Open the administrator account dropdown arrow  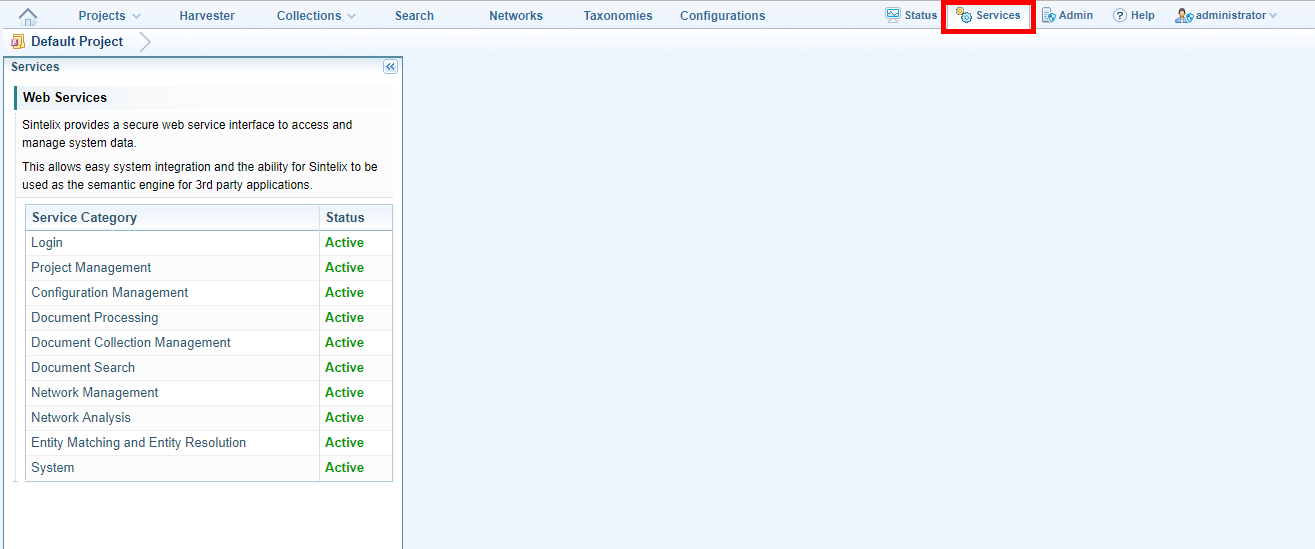[x=1273, y=16]
